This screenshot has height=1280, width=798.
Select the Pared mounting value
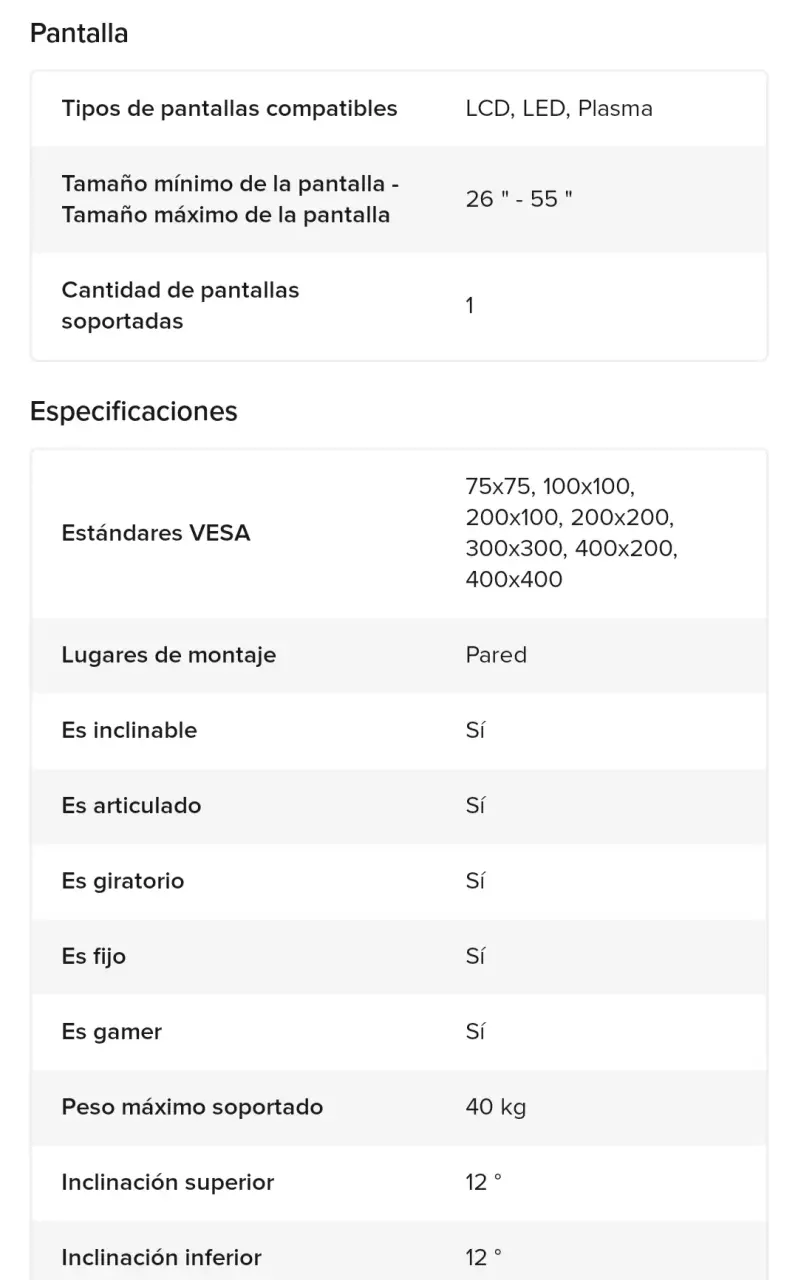click(x=496, y=655)
